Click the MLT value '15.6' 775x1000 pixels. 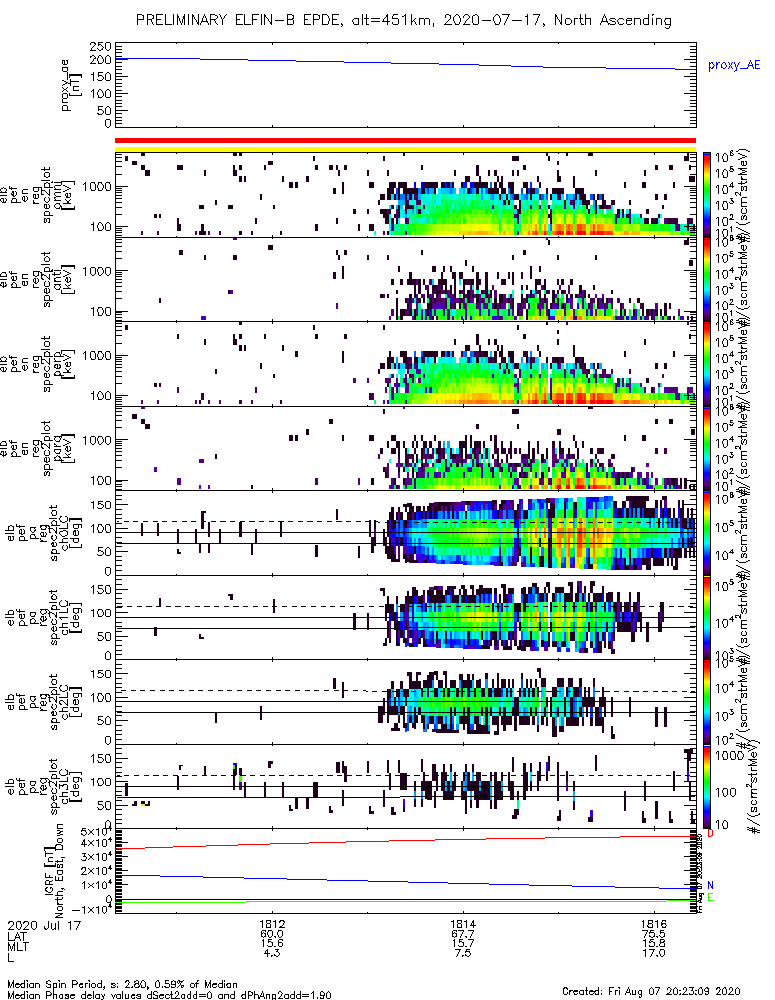tap(272, 944)
